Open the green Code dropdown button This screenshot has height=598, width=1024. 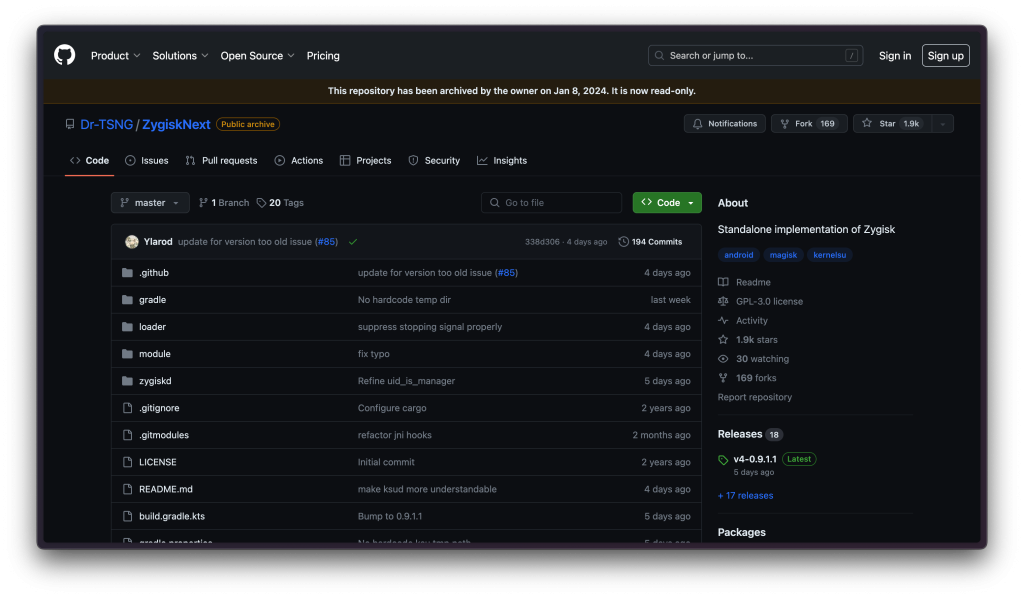[667, 202]
